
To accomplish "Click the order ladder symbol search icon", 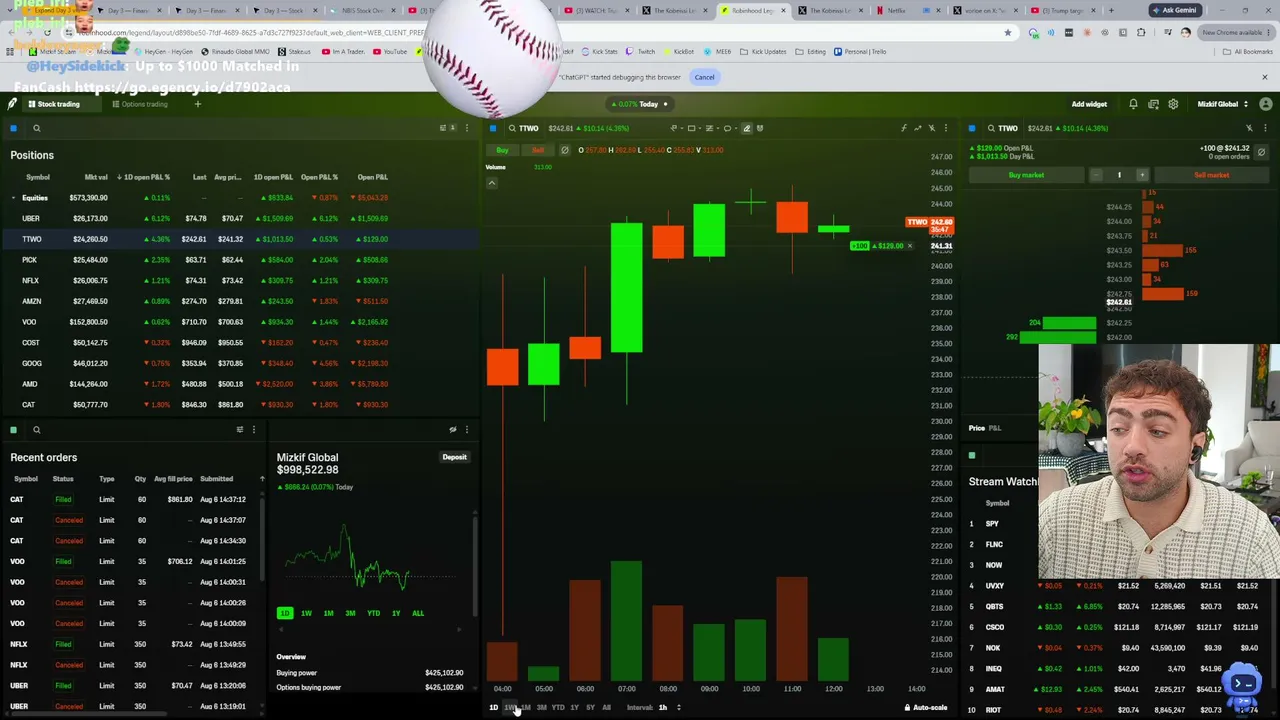I will click(x=991, y=128).
